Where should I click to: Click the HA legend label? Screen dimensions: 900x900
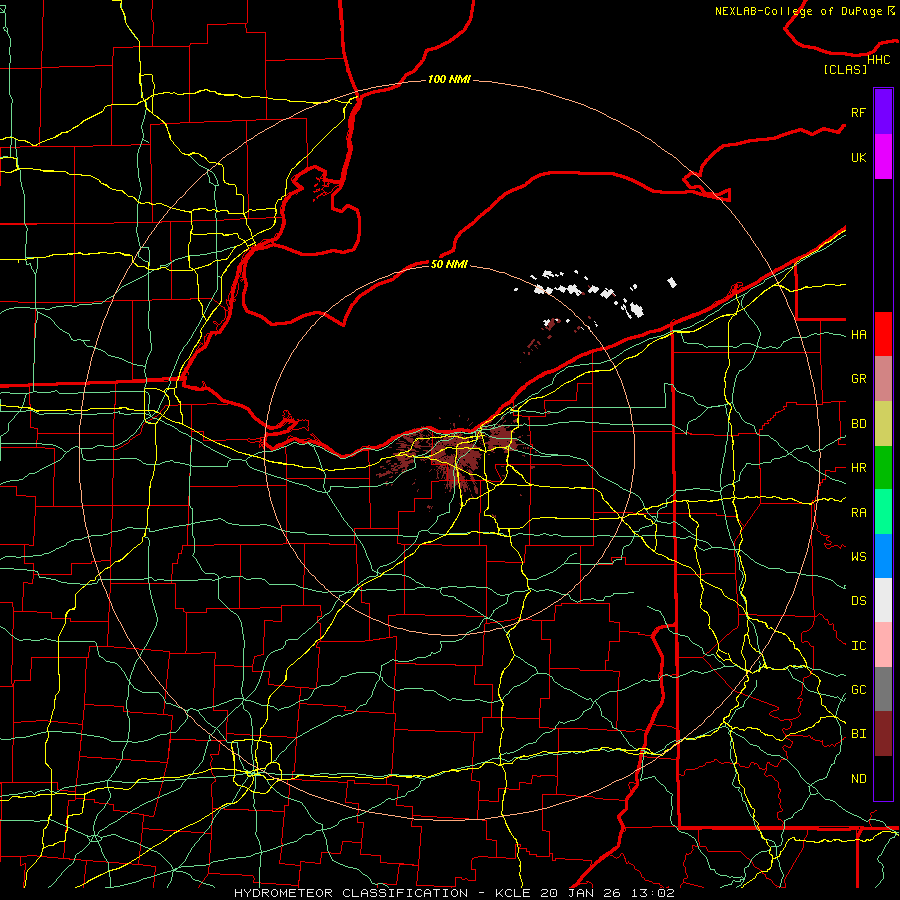pos(858,334)
